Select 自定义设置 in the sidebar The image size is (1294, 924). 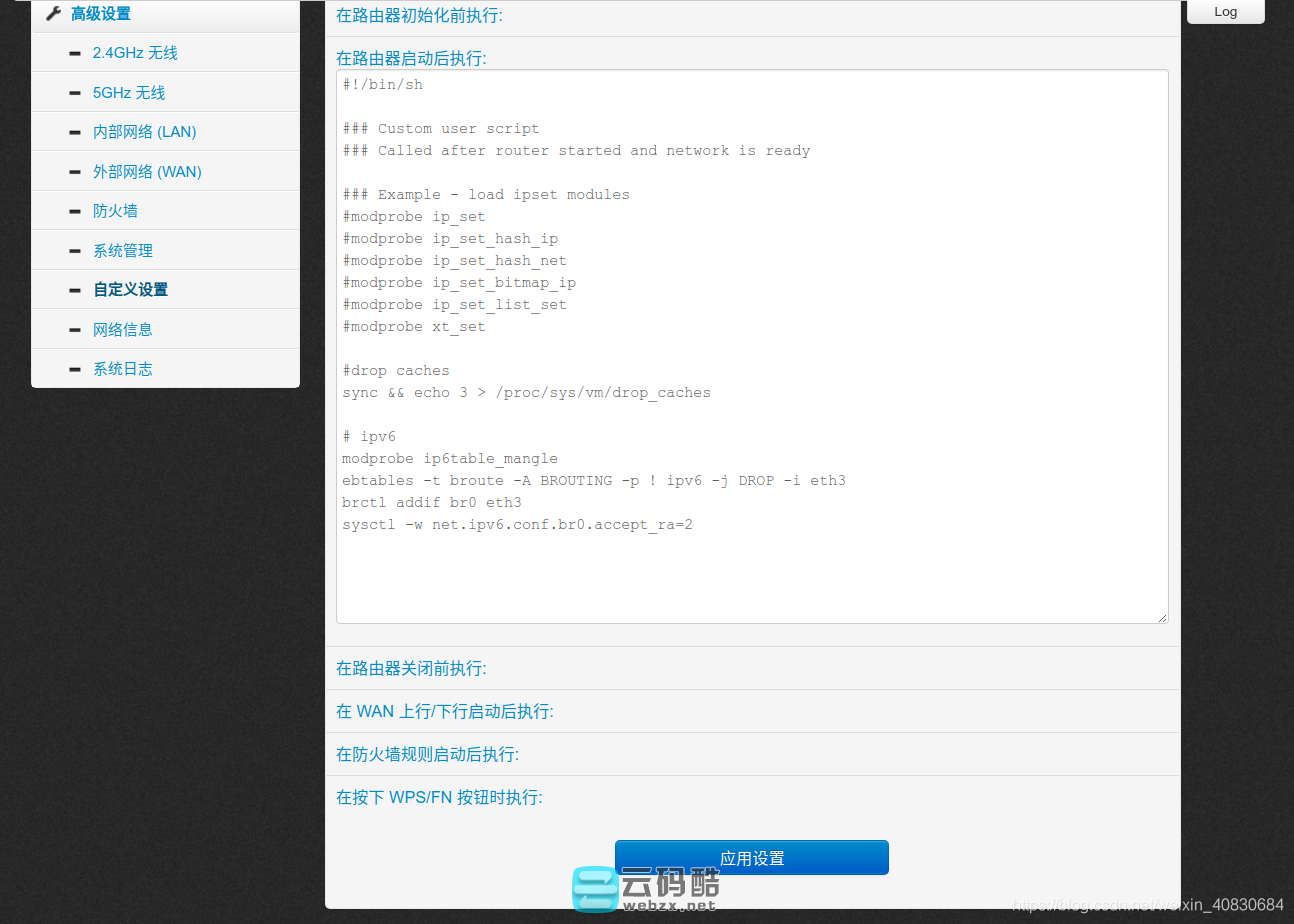(130, 290)
